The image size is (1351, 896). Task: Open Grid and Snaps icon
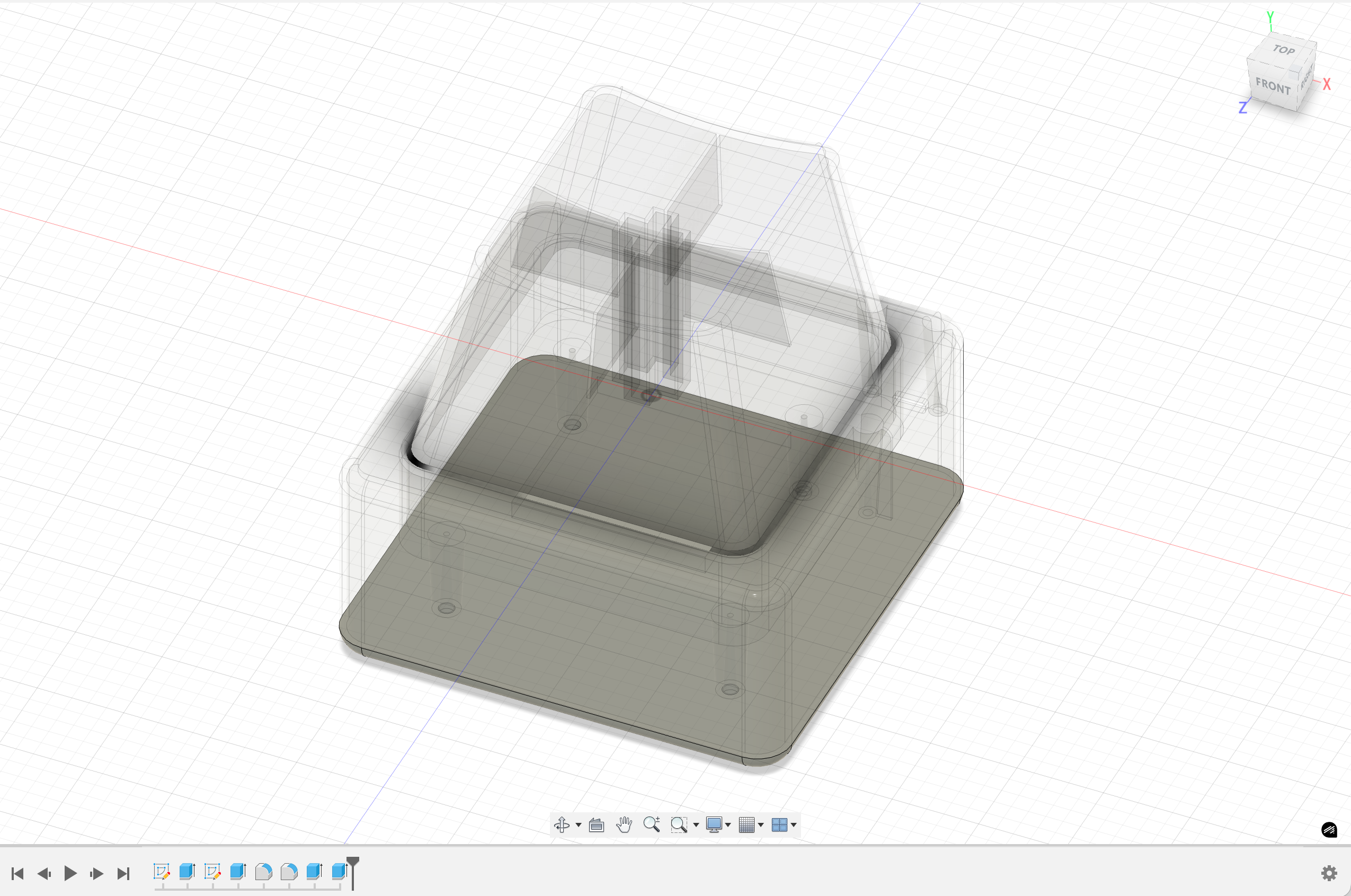(x=746, y=824)
